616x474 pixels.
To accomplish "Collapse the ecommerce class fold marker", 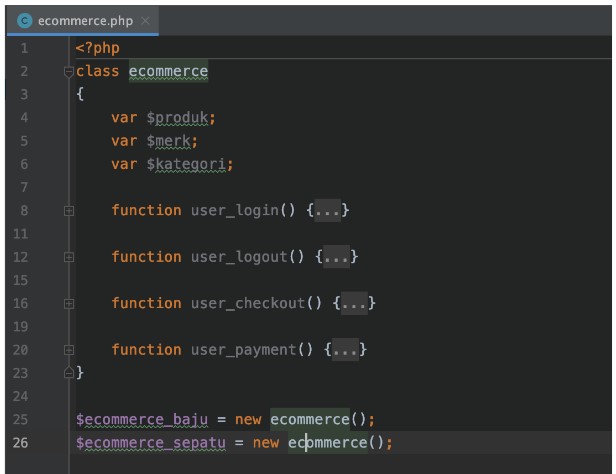I will pos(68,72).
